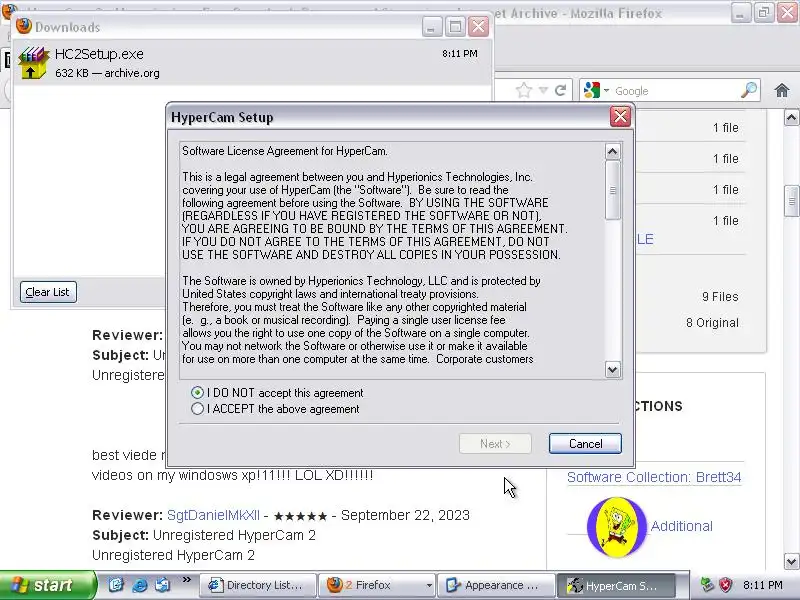Image resolution: width=800 pixels, height=600 pixels.
Task: Click Clear List in Downloads window
Action: [48, 292]
